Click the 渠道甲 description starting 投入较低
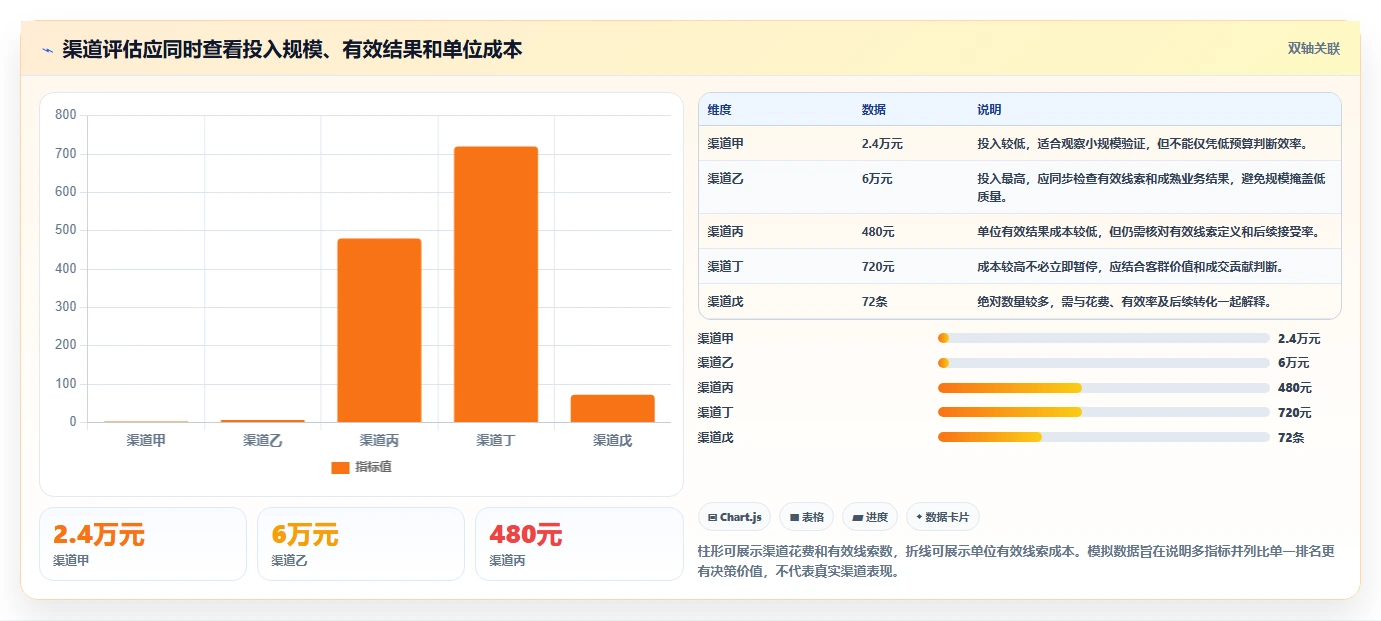The image size is (1381, 621). [1143, 144]
